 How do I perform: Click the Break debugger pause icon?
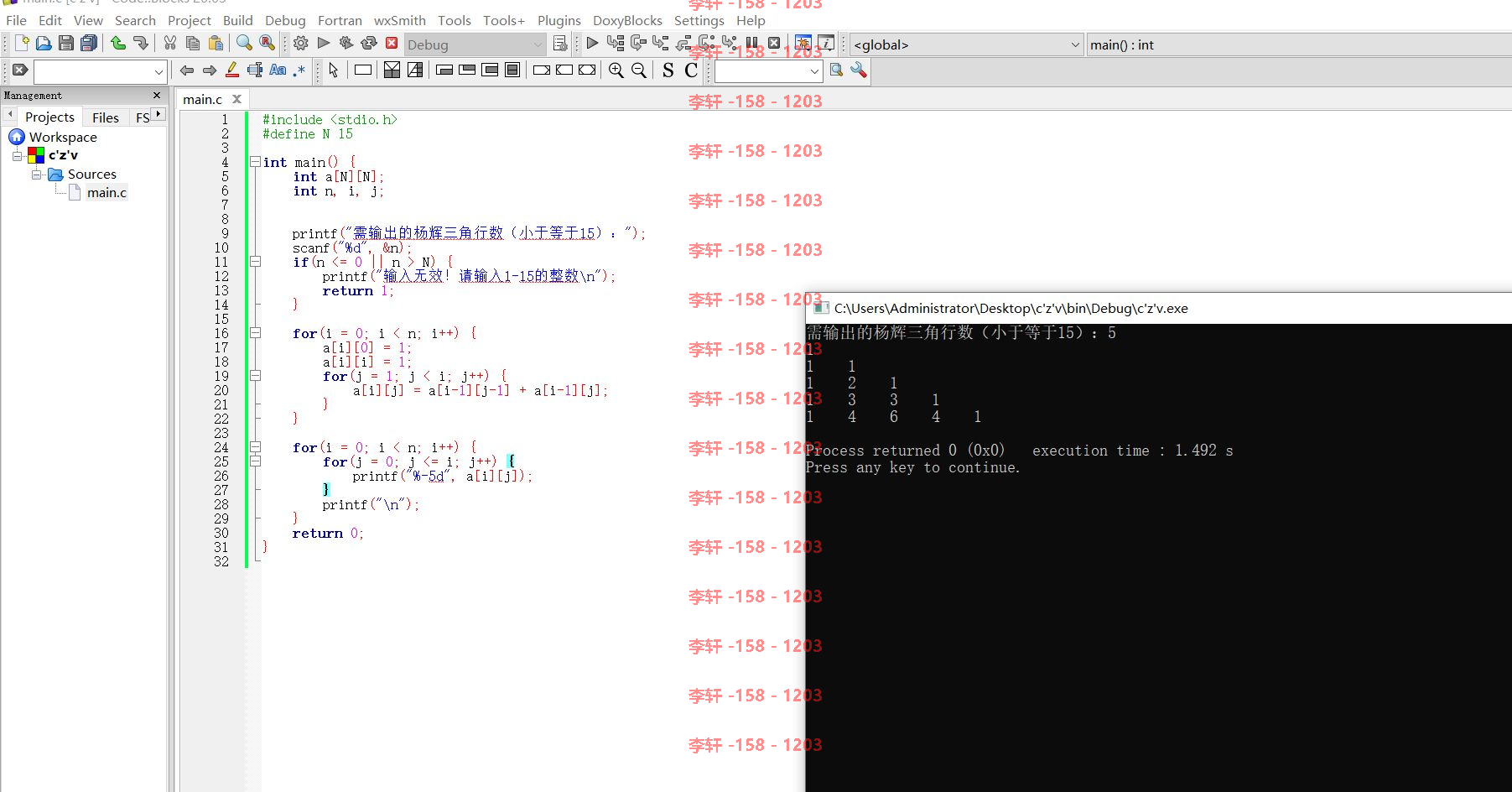point(752,43)
